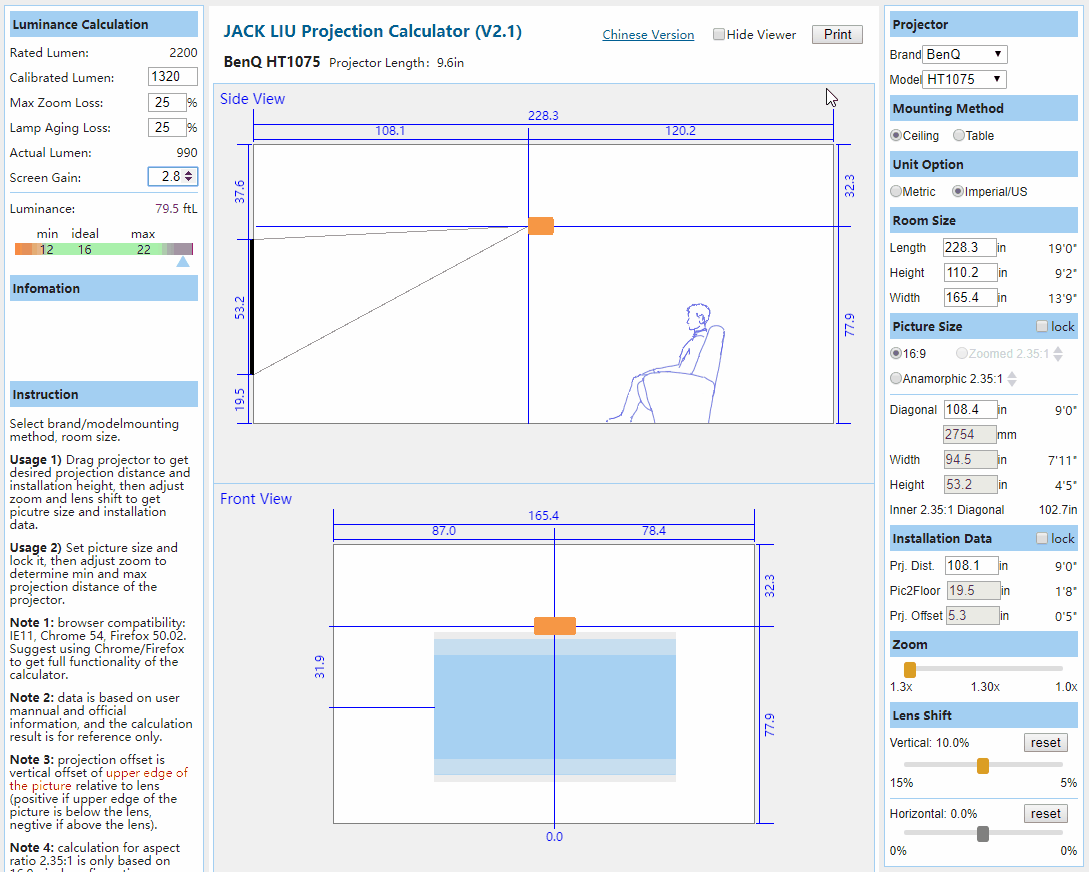1089x872 pixels.
Task: Open the Chinese Version link
Action: [648, 35]
